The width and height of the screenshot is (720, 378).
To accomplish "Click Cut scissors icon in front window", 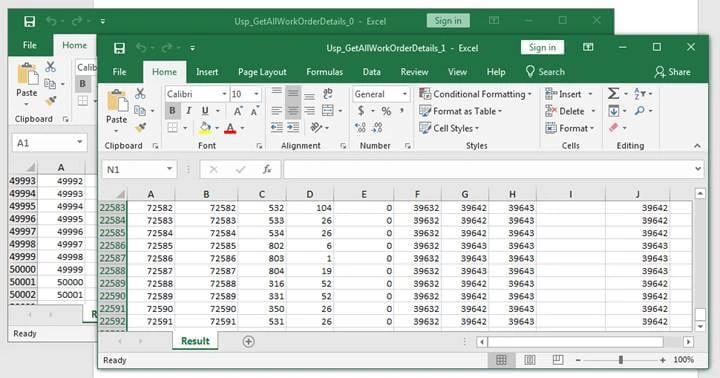I will 140,94.
